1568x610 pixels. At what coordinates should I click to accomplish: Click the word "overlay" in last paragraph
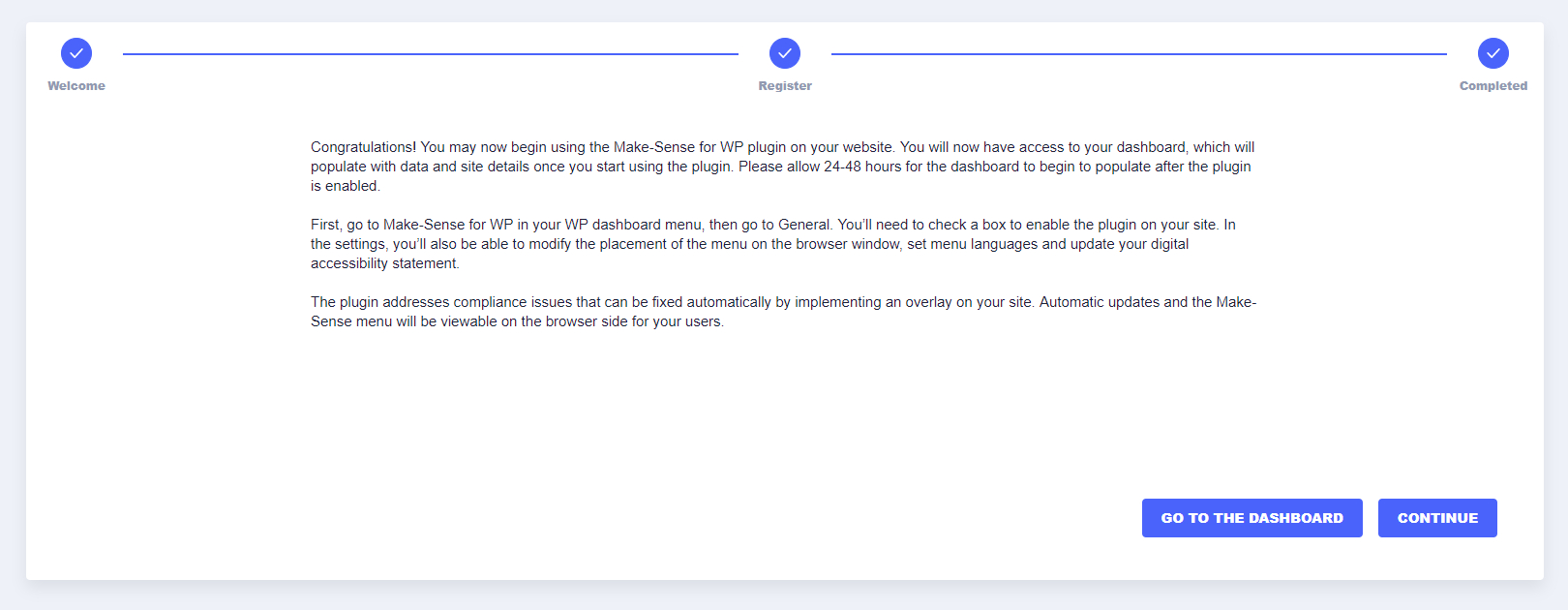[x=929, y=302]
